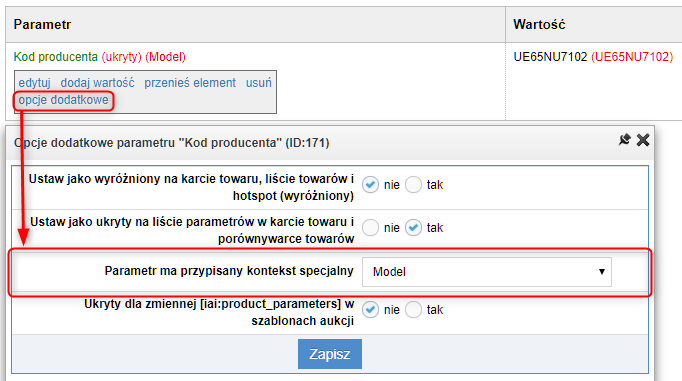Open the kontekst specjalny Model dropdown
The image size is (682, 381).
click(x=487, y=272)
